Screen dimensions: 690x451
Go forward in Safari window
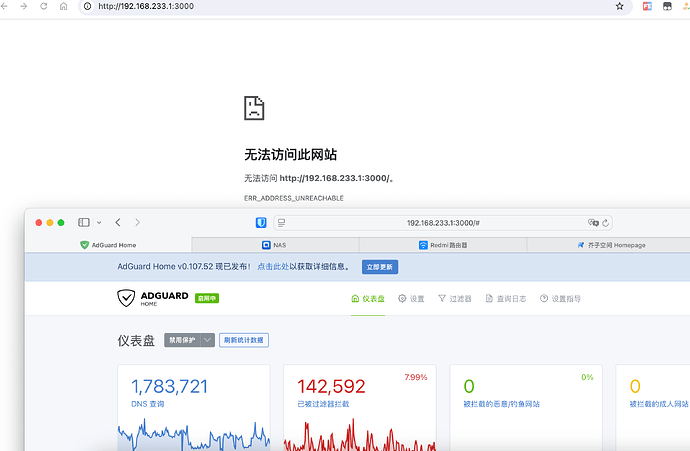[137, 222]
